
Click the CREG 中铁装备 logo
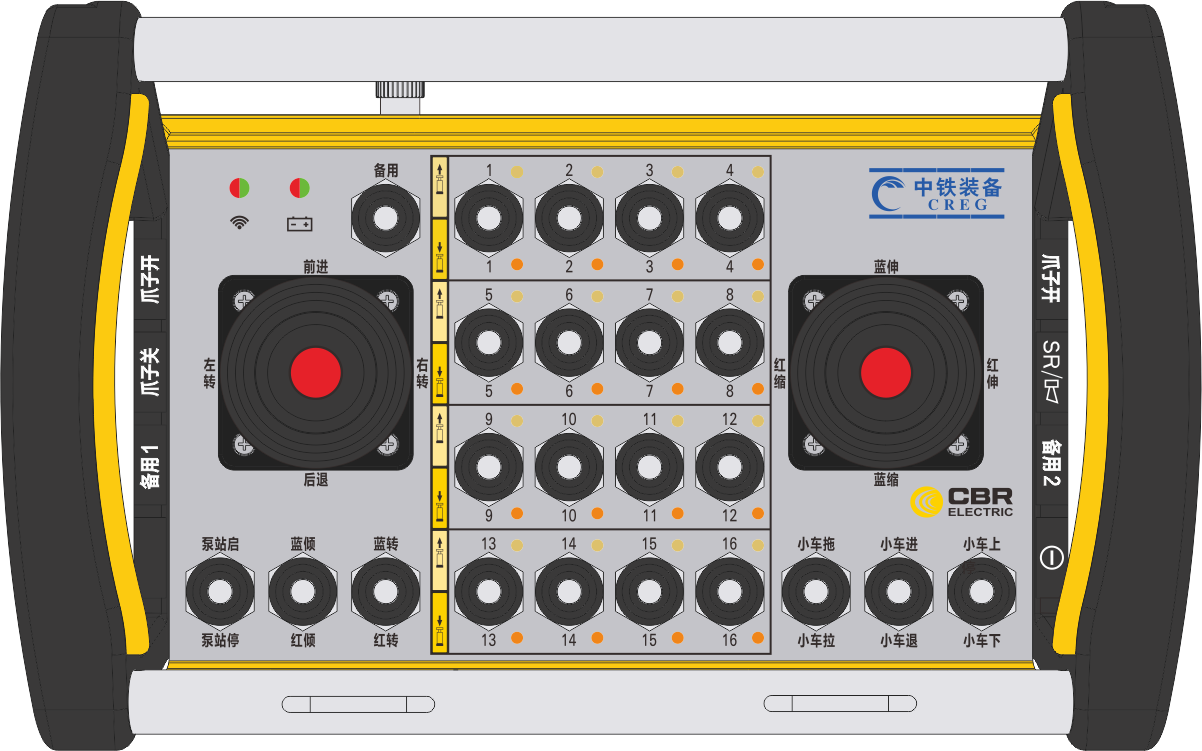pyautogui.click(x=936, y=192)
